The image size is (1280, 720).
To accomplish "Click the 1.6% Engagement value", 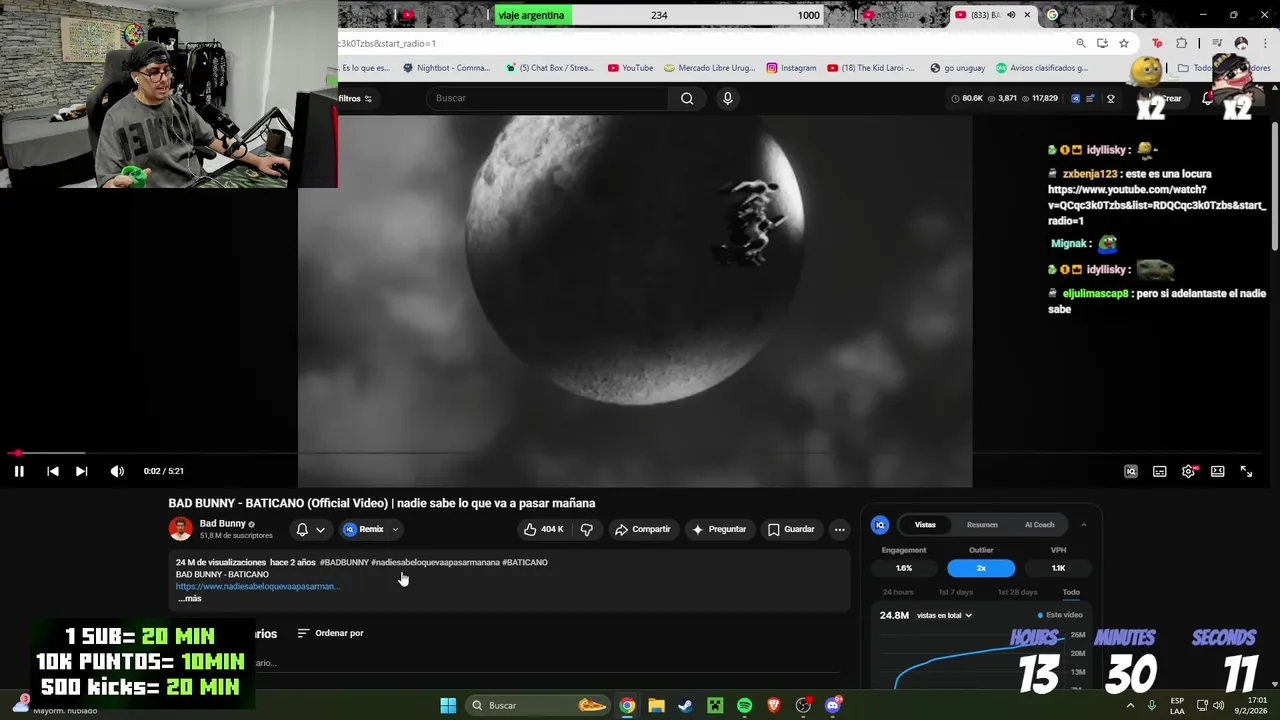I will [x=904, y=568].
